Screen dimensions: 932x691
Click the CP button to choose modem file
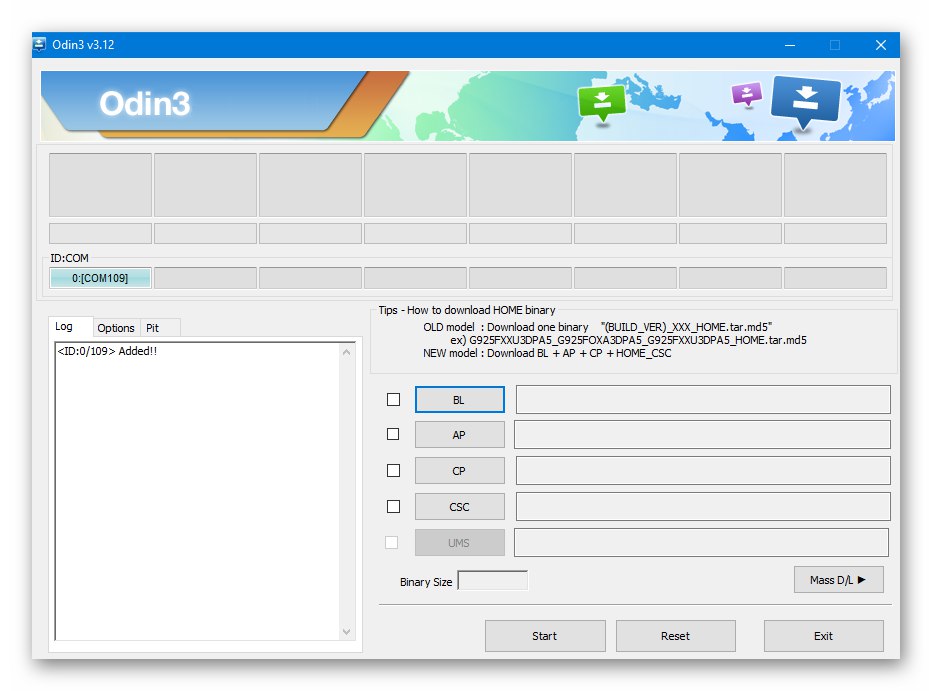click(459, 471)
